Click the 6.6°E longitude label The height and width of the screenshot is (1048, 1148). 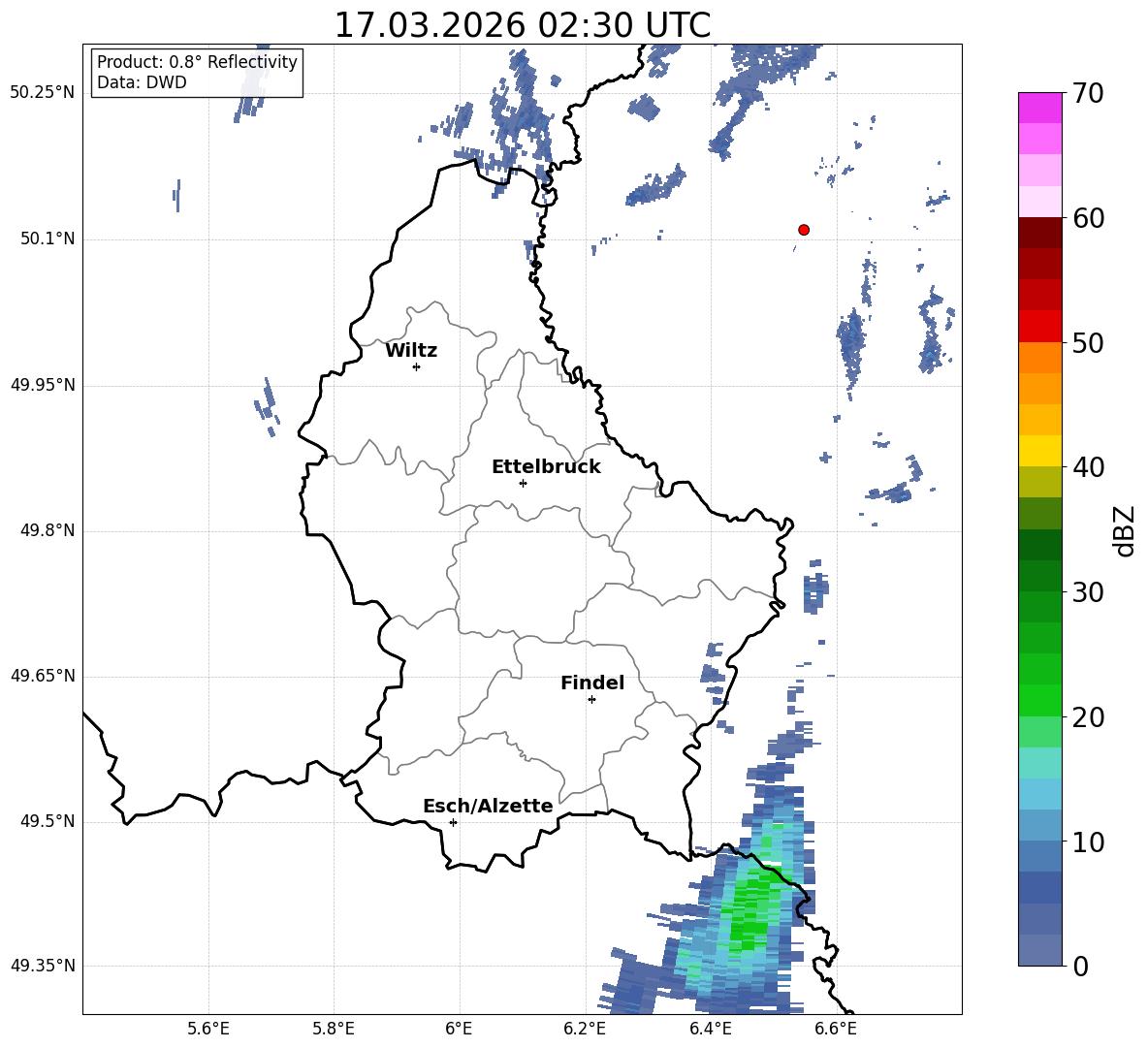pos(836,1029)
